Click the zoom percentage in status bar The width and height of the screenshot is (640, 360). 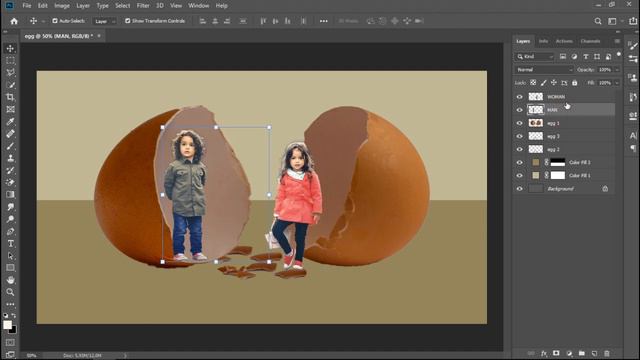coord(31,356)
